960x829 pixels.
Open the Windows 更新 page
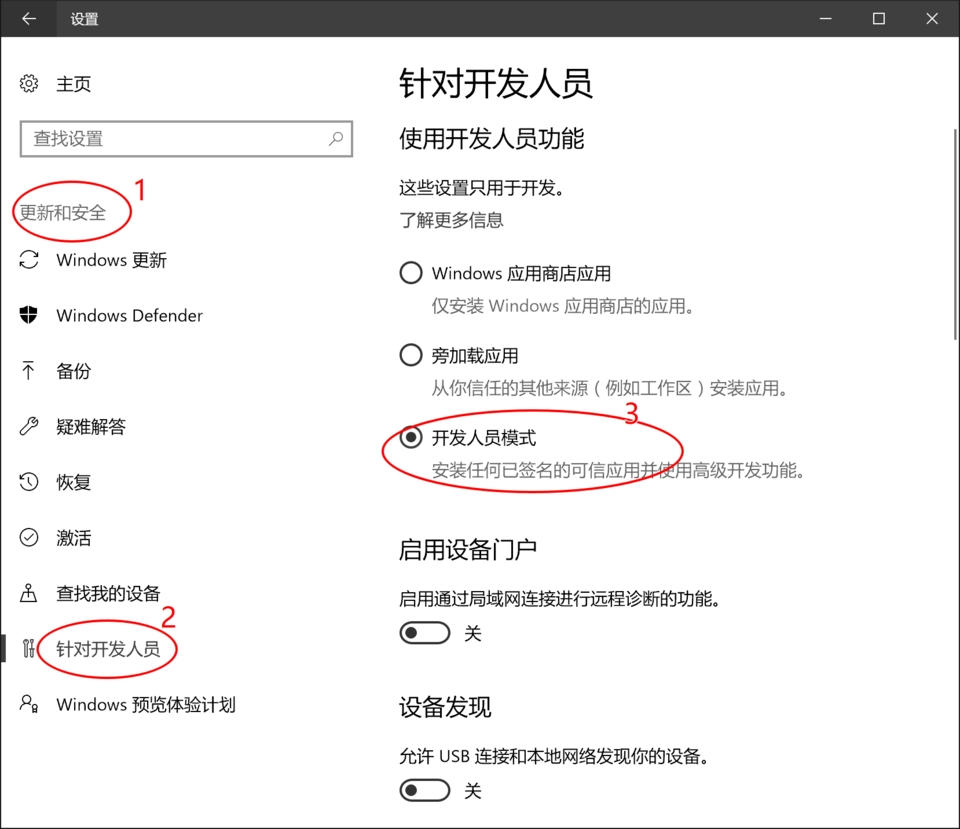click(111, 260)
